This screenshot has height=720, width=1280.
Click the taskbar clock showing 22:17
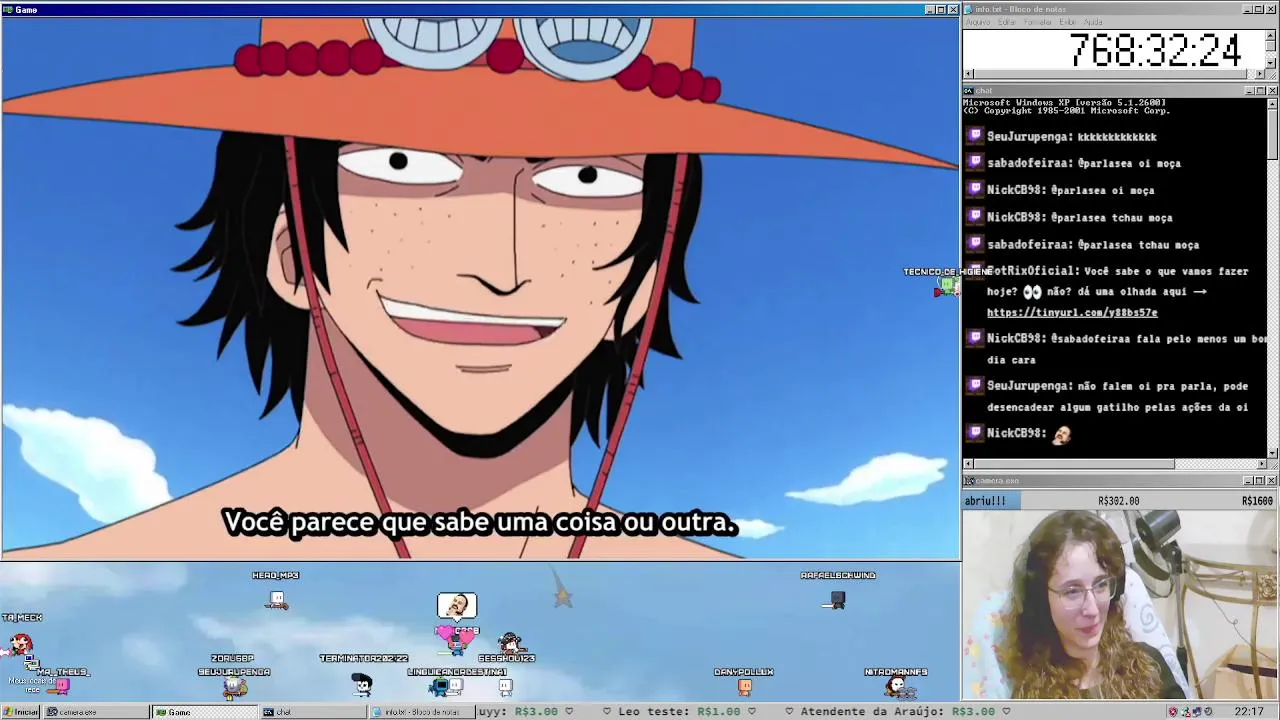[x=1249, y=712]
